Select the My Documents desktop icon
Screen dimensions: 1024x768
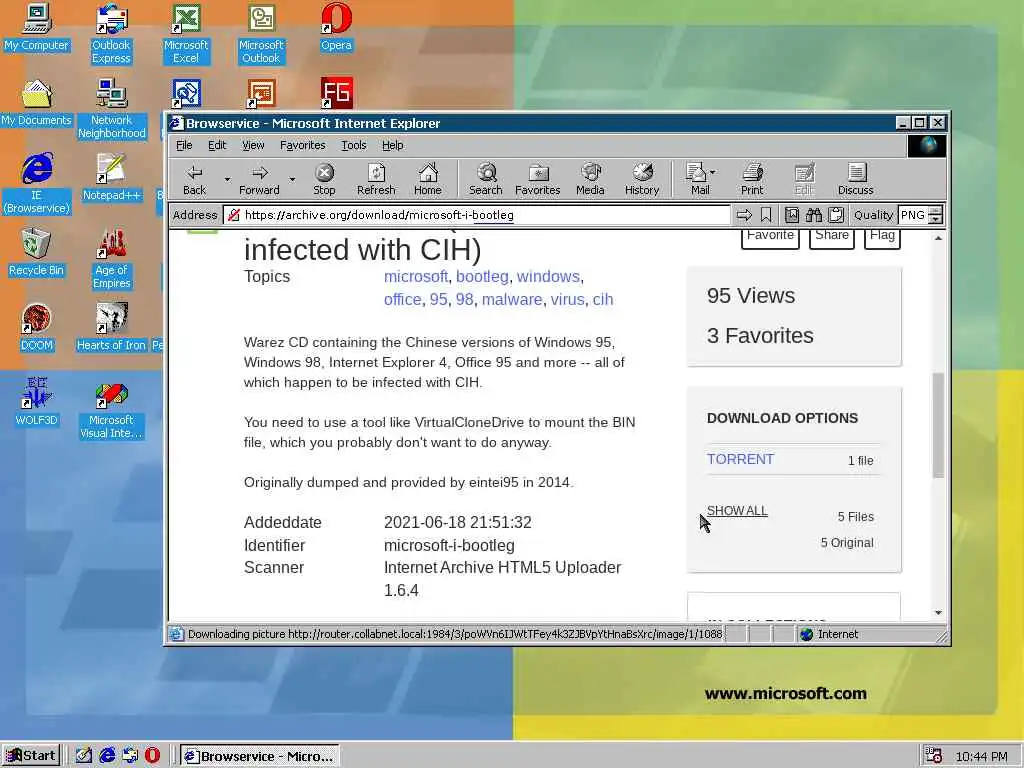point(37,103)
